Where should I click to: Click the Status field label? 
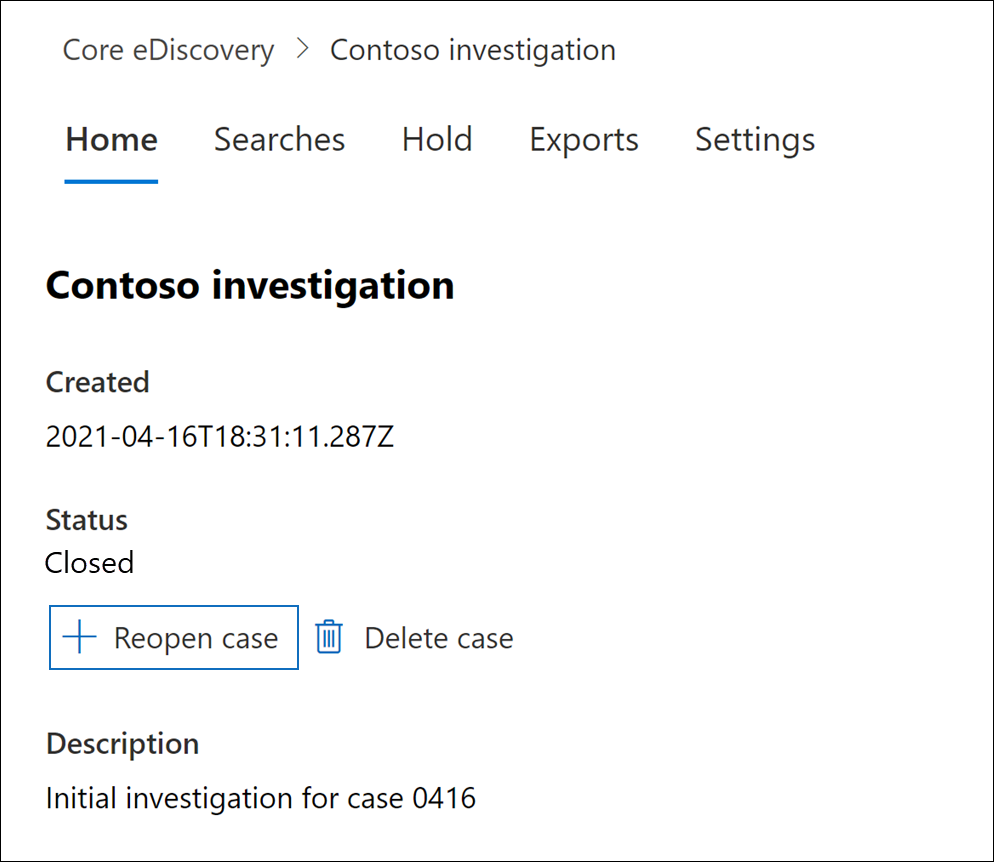[87, 520]
